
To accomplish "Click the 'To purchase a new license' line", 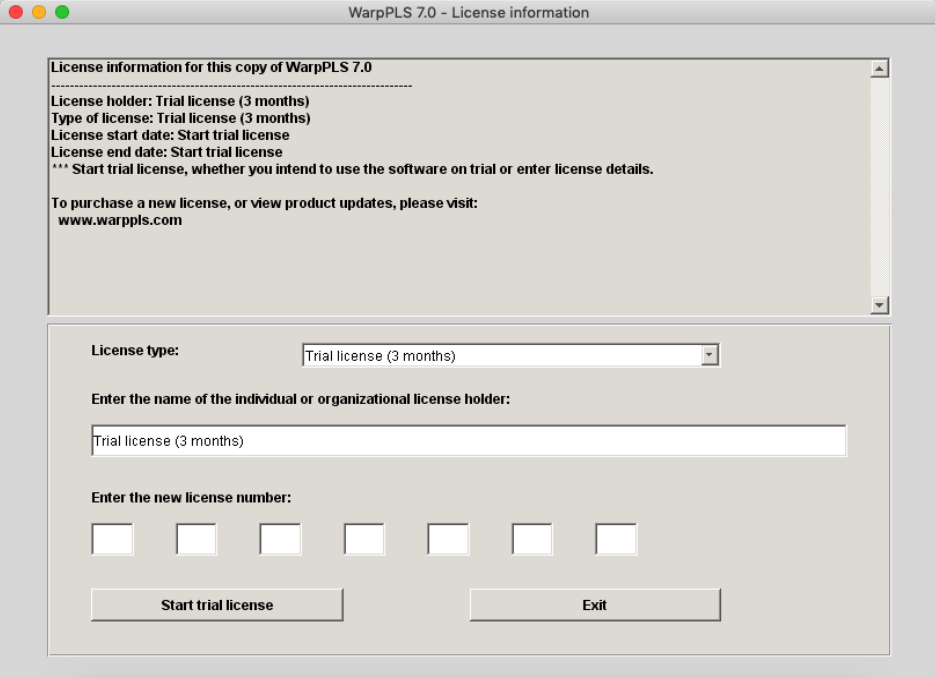I will (x=264, y=203).
